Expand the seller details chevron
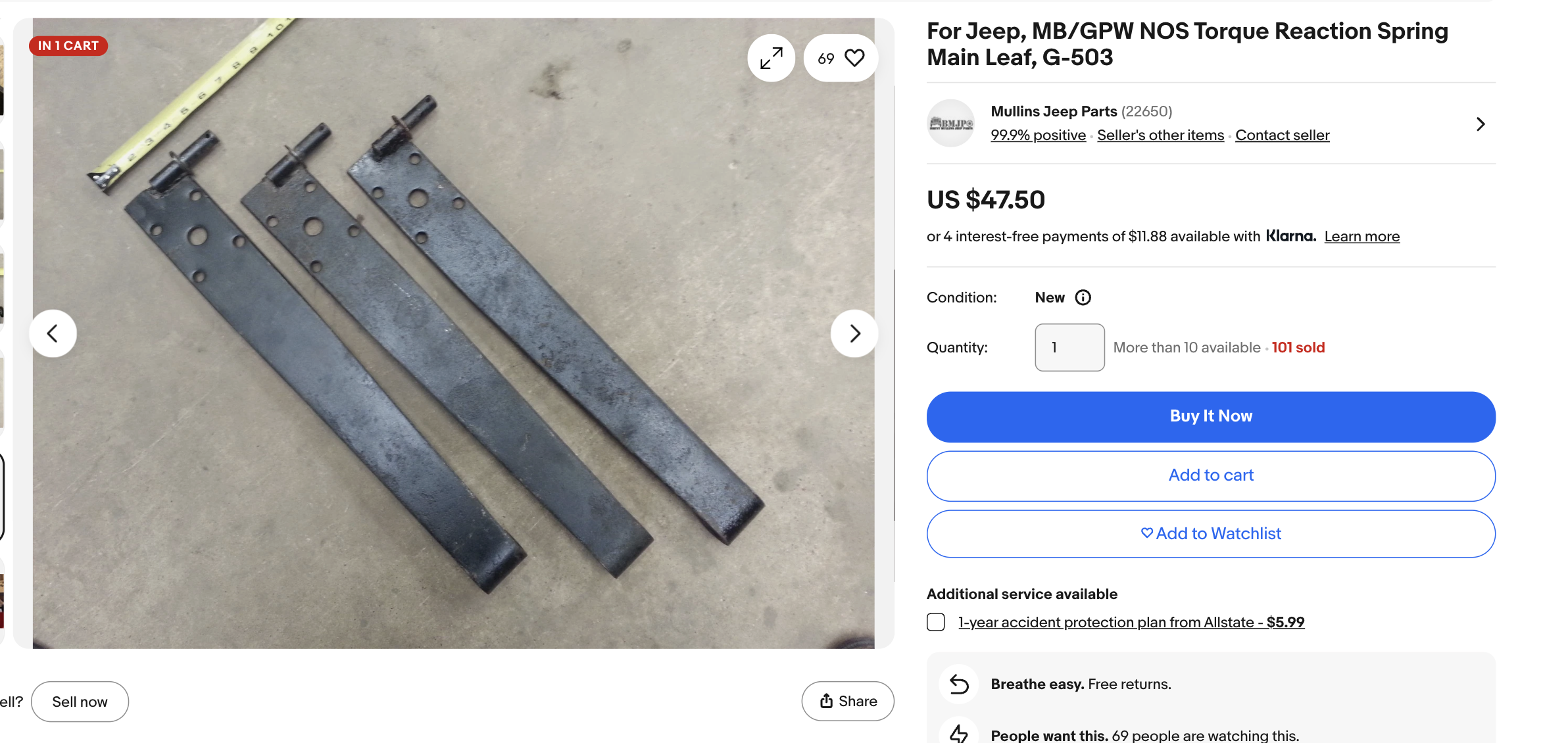The width and height of the screenshot is (1568, 743). tap(1480, 124)
